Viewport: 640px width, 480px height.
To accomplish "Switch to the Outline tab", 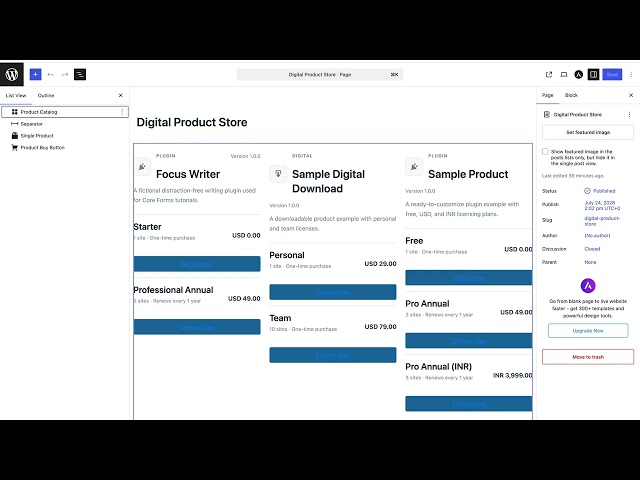I will click(46, 96).
